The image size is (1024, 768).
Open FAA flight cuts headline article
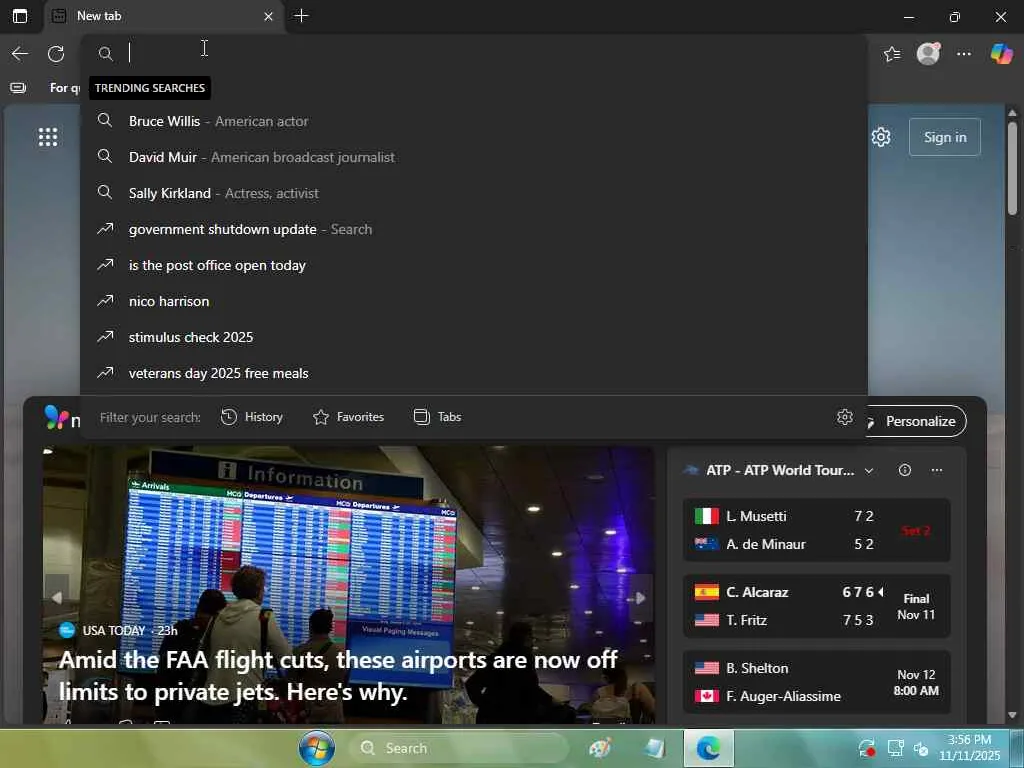[x=338, y=675]
